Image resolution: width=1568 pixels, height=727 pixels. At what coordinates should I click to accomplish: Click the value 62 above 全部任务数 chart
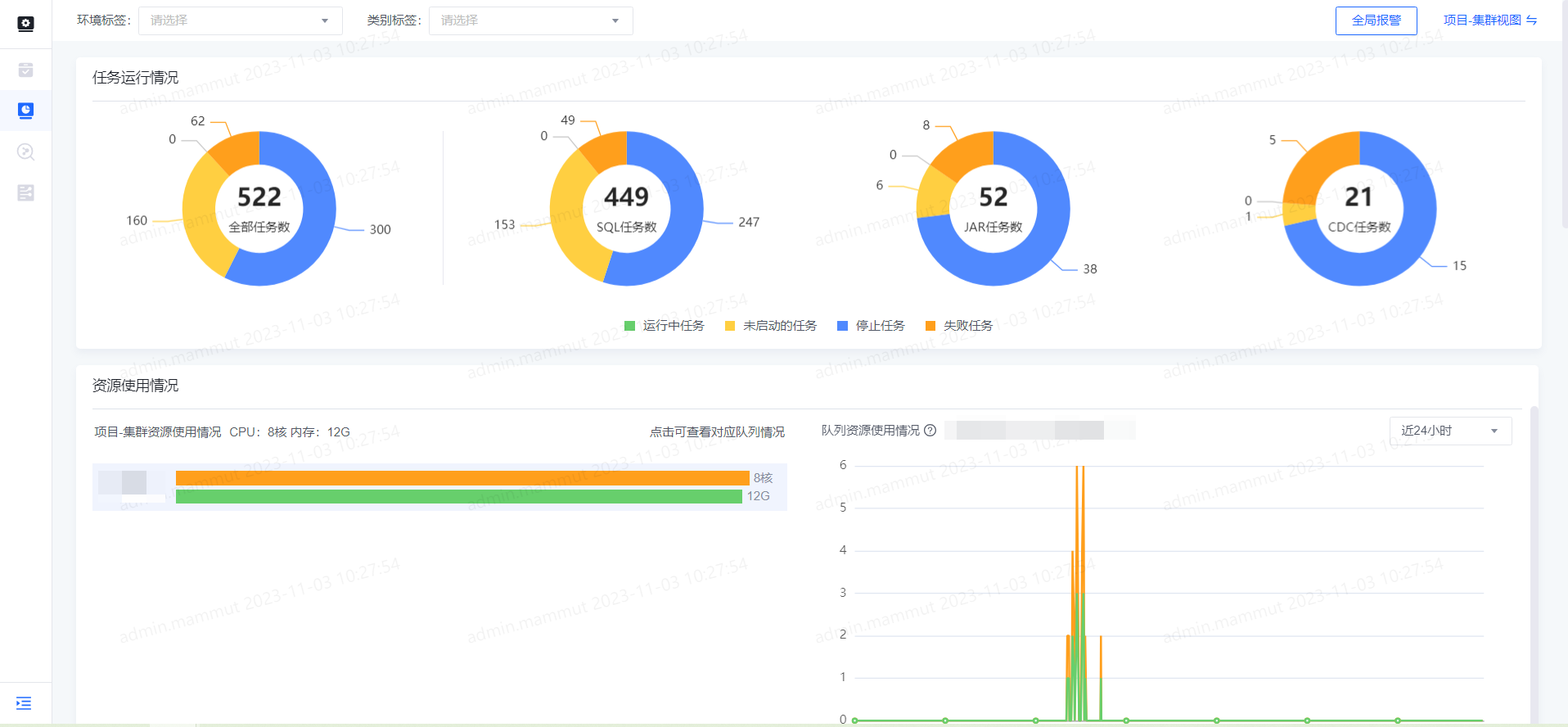coord(198,121)
